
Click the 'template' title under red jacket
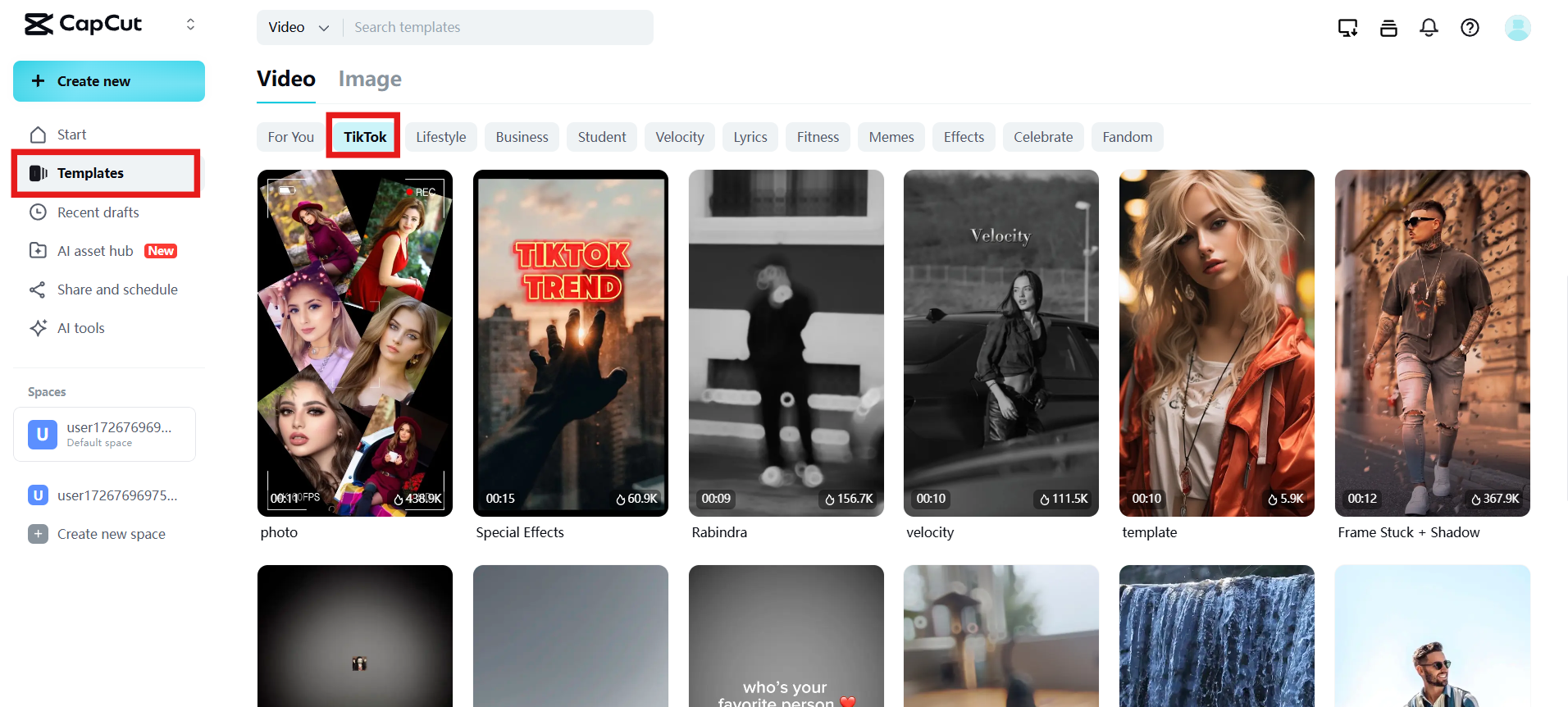[1150, 532]
